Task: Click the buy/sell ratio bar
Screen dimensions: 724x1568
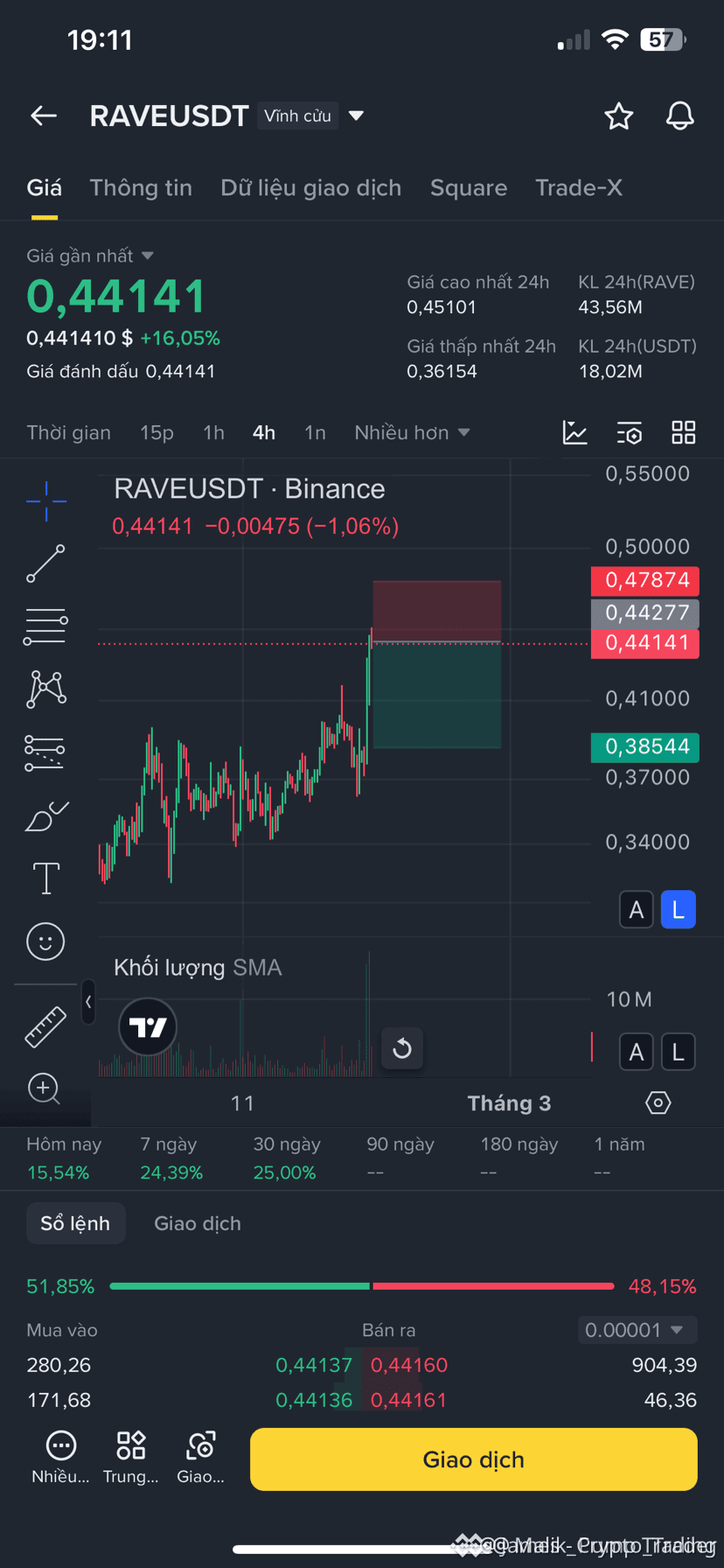Action: (361, 1286)
